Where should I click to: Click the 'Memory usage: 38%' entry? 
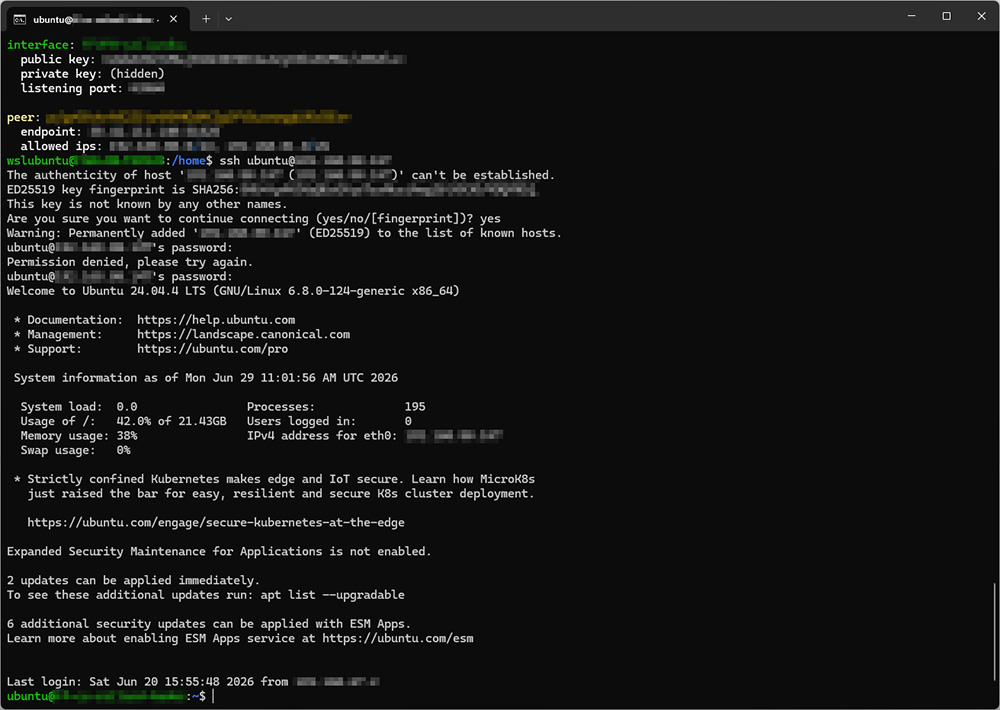(x=79, y=436)
